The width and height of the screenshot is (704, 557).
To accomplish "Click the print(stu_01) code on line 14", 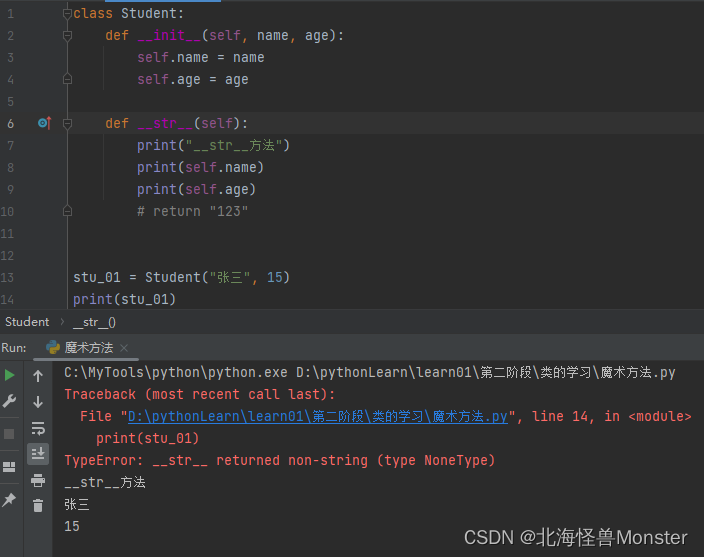I will coord(124,299).
